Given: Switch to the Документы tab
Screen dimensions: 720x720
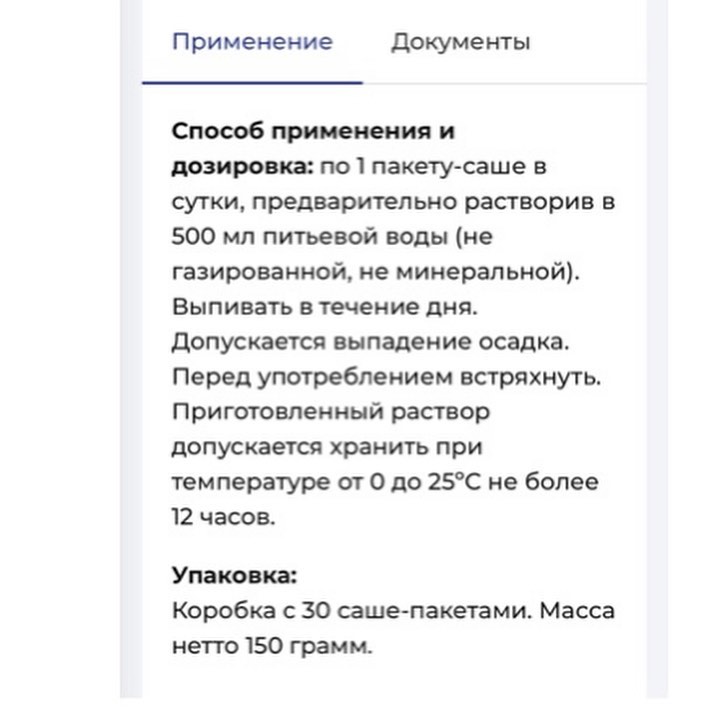Looking at the screenshot, I should tap(461, 42).
